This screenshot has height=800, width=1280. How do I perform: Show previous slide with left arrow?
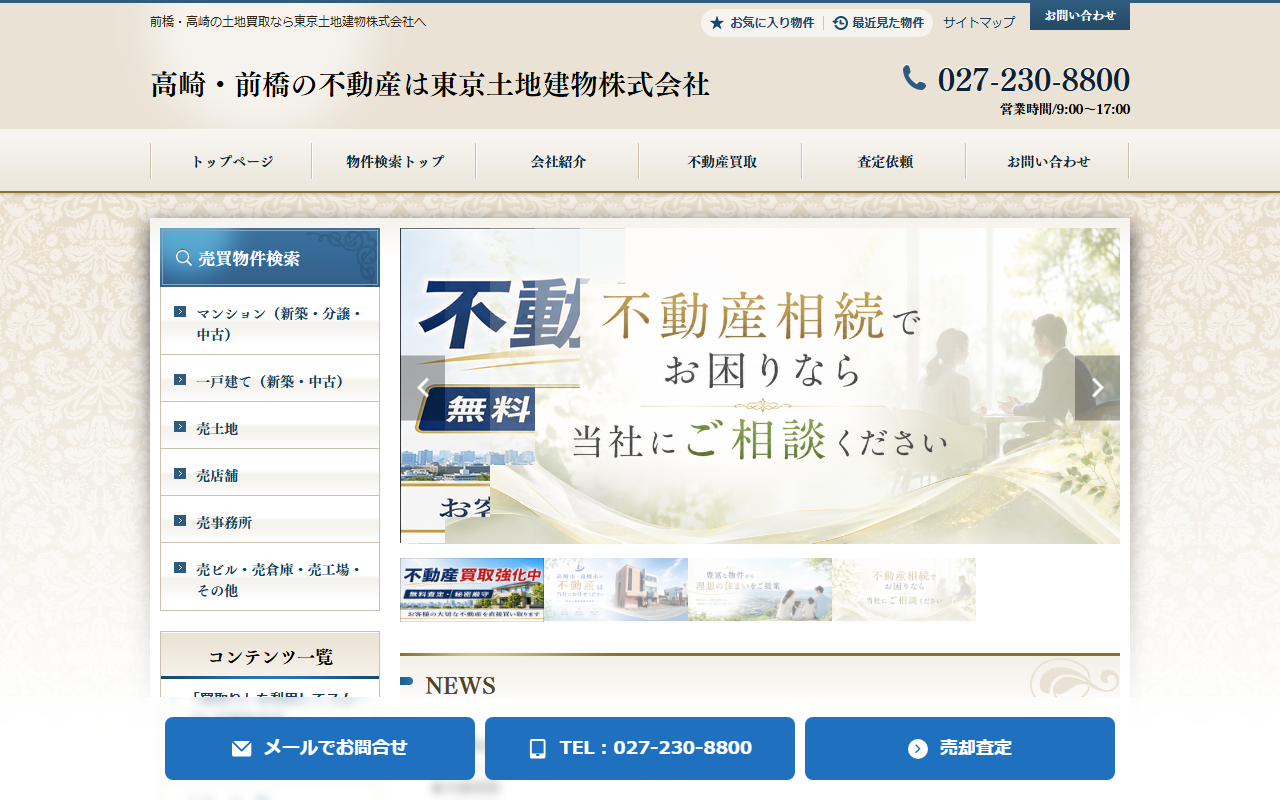click(422, 388)
